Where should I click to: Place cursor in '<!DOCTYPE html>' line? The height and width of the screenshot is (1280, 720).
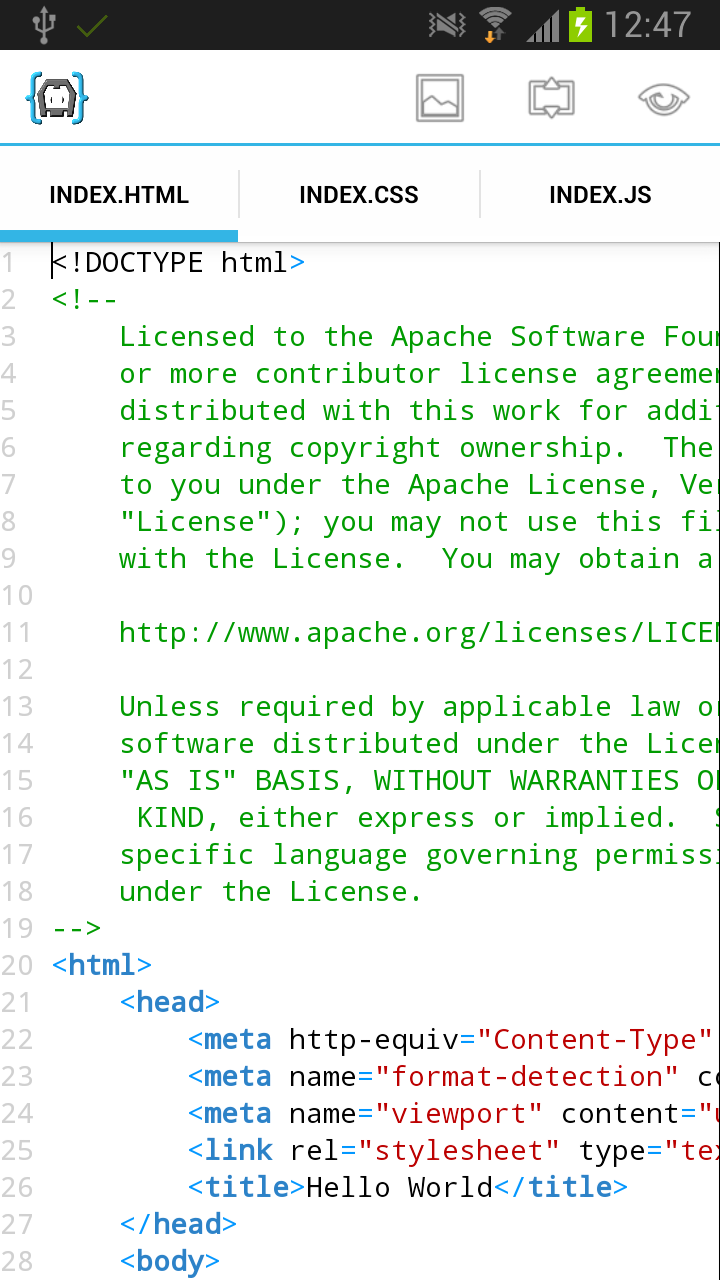pos(178,263)
